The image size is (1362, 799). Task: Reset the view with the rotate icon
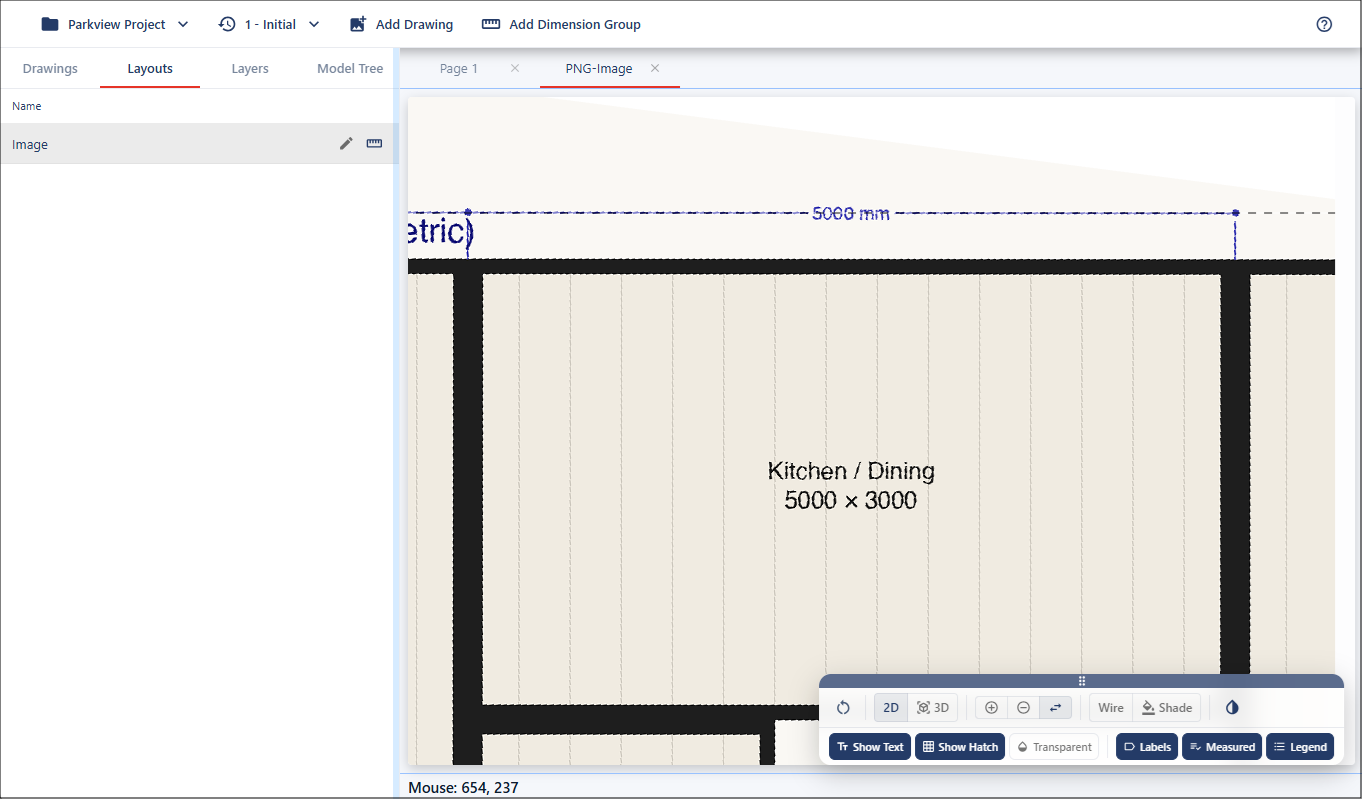843,708
